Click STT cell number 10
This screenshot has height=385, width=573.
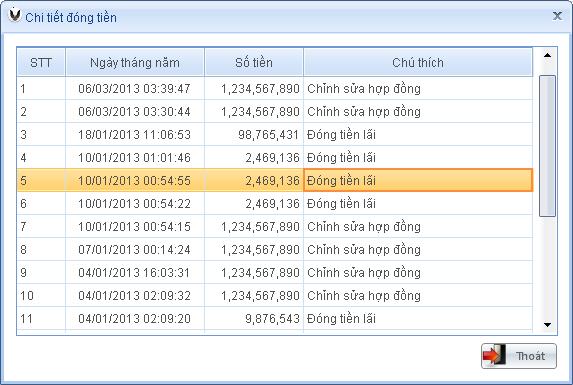[41, 296]
